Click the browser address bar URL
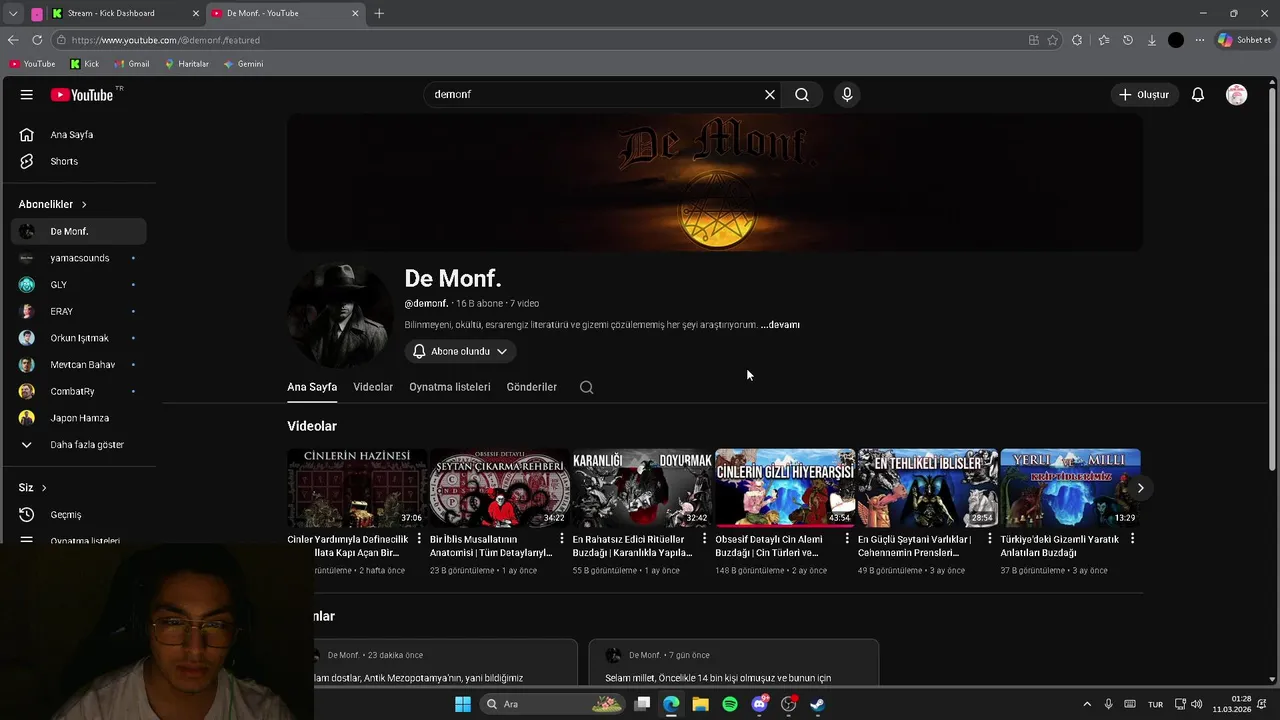The height and width of the screenshot is (720, 1280). (165, 40)
